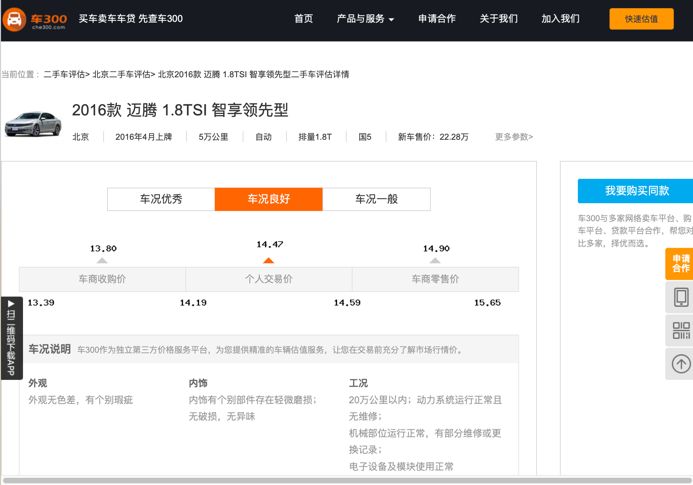Click the 内饰 section heading
The height and width of the screenshot is (485, 693).
[x=198, y=383]
